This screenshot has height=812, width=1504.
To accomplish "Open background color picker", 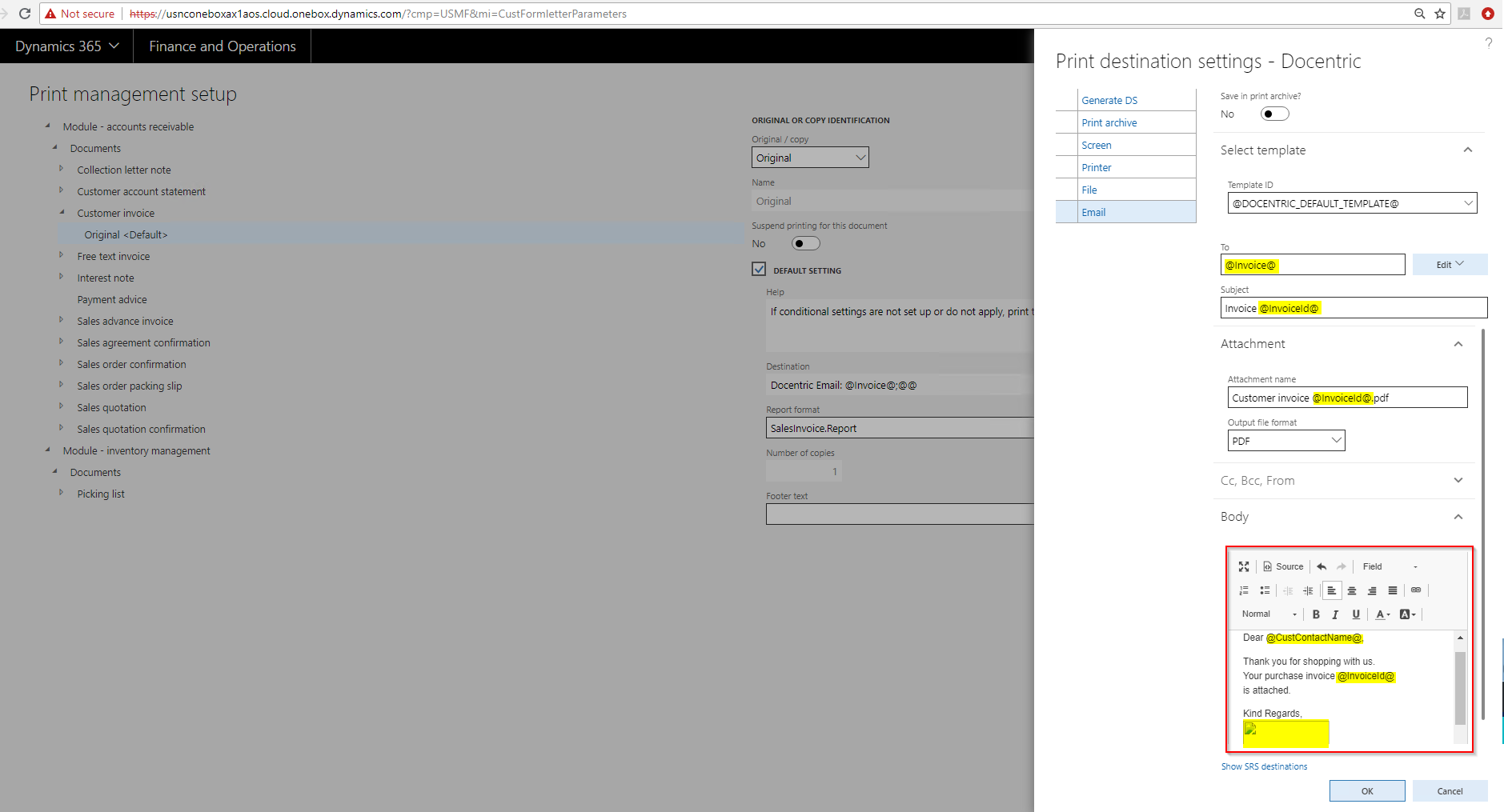I will (1407, 614).
